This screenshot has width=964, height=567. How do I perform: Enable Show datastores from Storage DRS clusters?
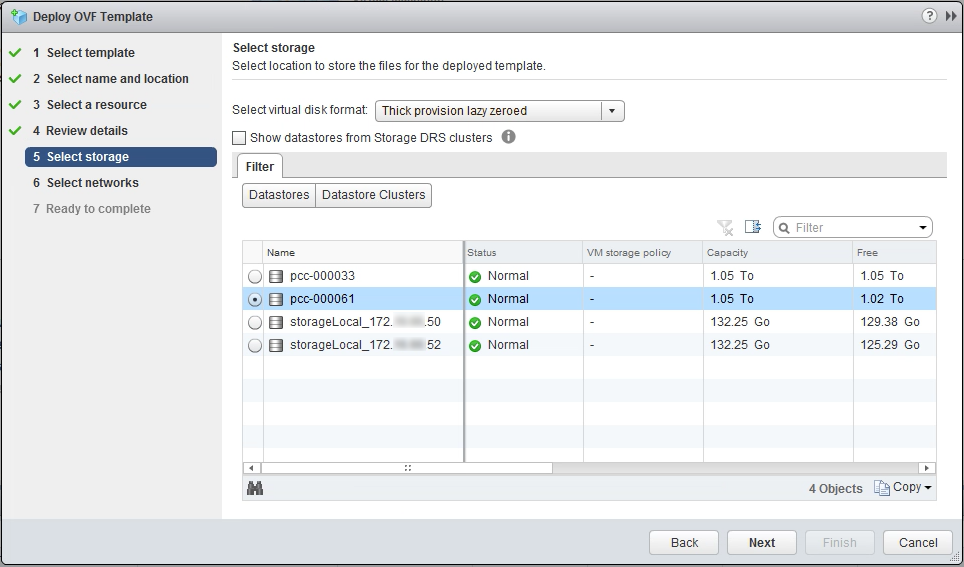point(239,138)
